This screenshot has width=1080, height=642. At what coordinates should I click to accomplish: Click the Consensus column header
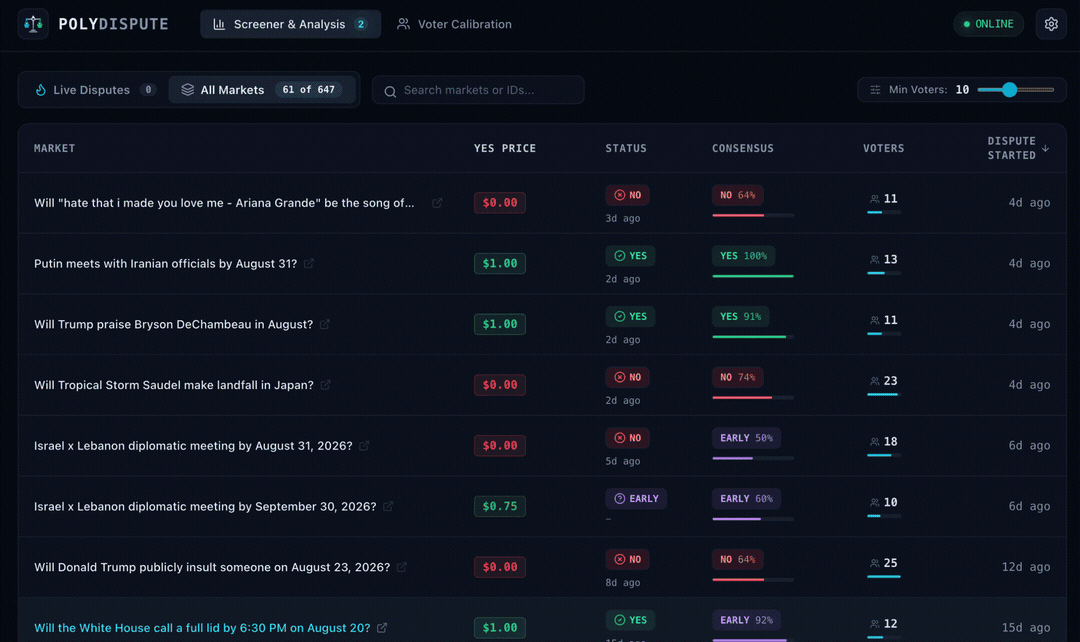click(742, 148)
